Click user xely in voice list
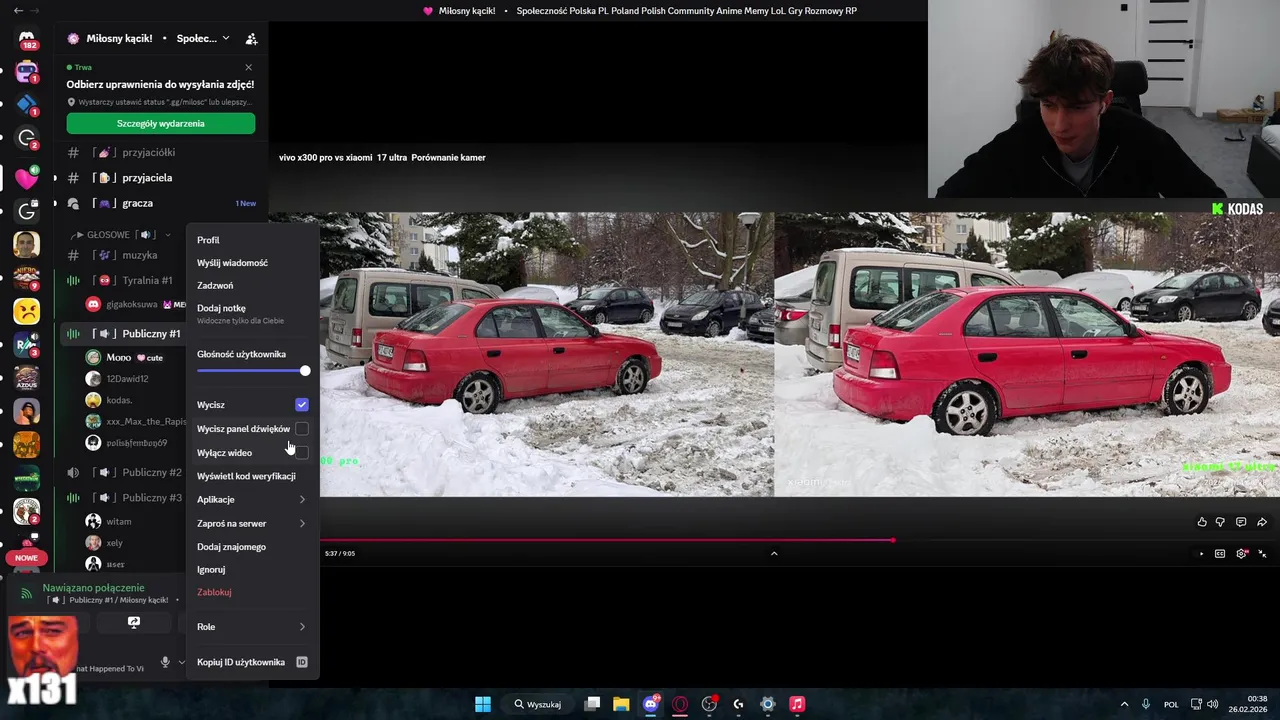1280x720 pixels. coord(114,543)
